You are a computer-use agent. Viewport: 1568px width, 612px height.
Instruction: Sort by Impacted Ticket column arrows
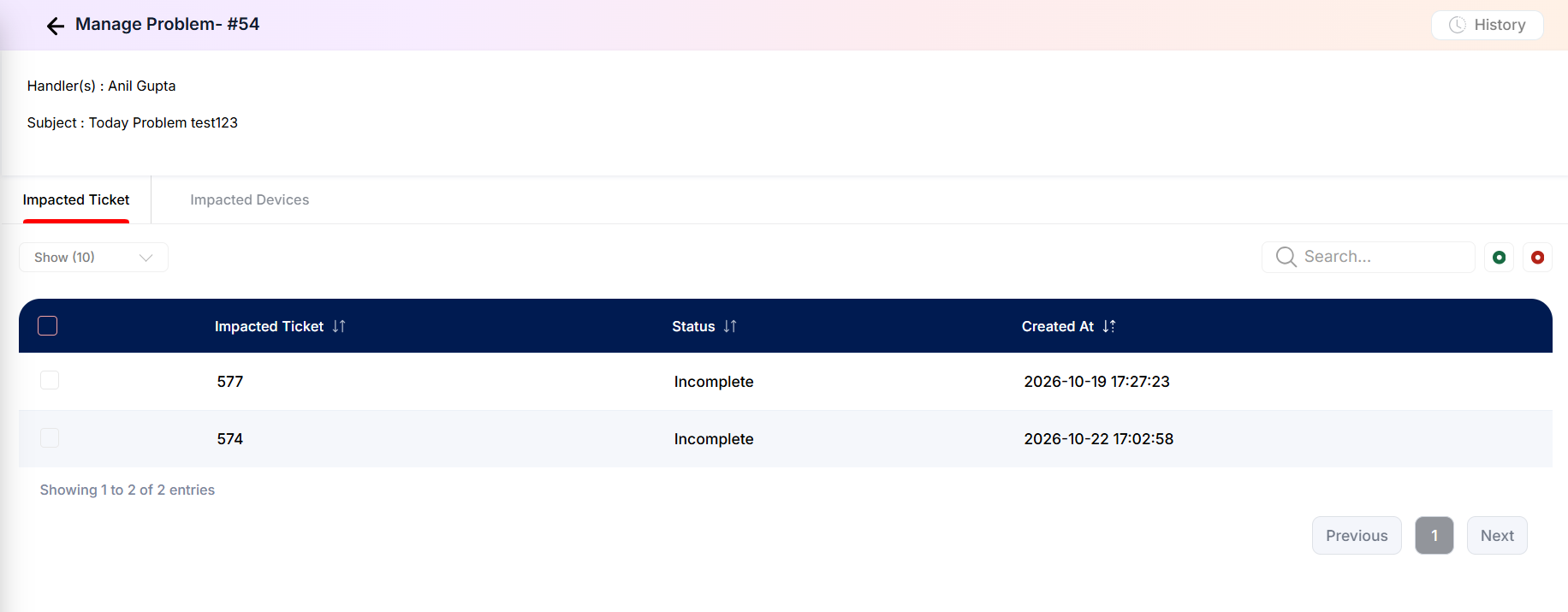pos(339,326)
